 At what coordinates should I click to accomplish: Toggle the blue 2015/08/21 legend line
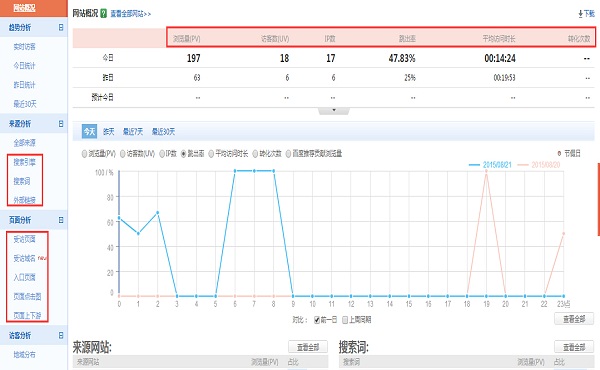474,165
